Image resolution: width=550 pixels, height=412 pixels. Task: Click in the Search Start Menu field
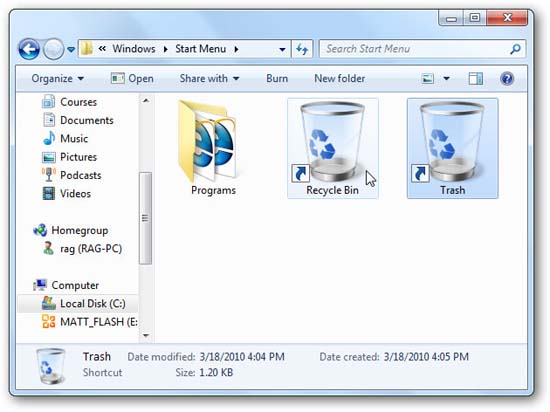[416, 49]
